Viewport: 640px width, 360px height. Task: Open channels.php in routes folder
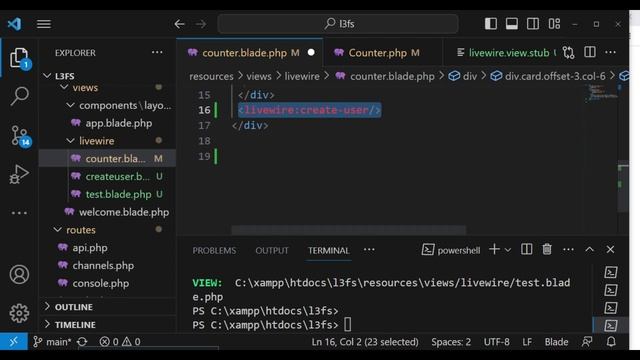(107, 266)
